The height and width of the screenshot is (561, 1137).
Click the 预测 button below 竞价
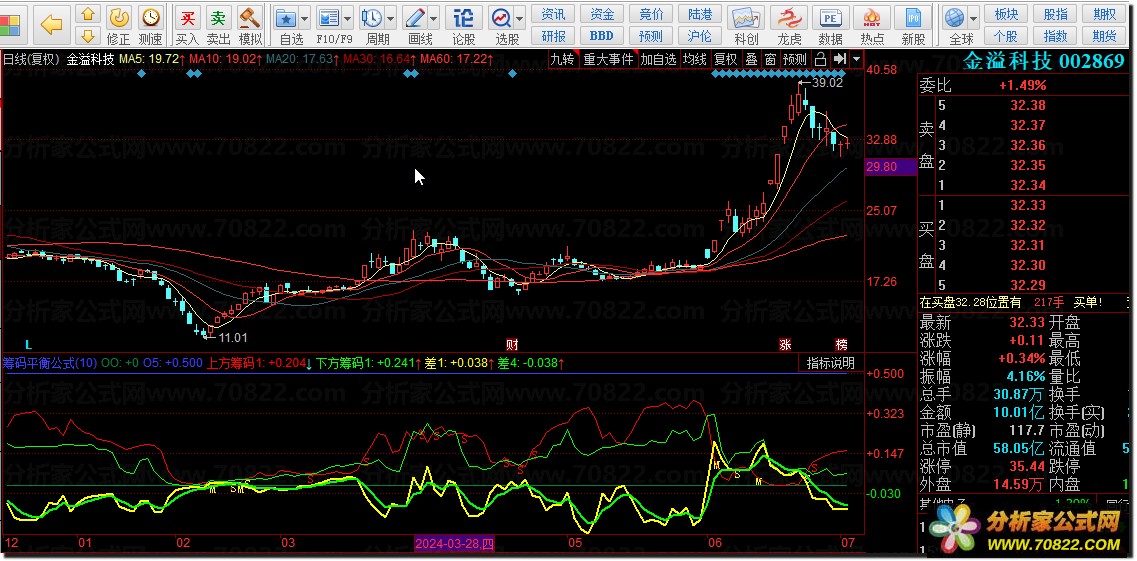point(651,35)
